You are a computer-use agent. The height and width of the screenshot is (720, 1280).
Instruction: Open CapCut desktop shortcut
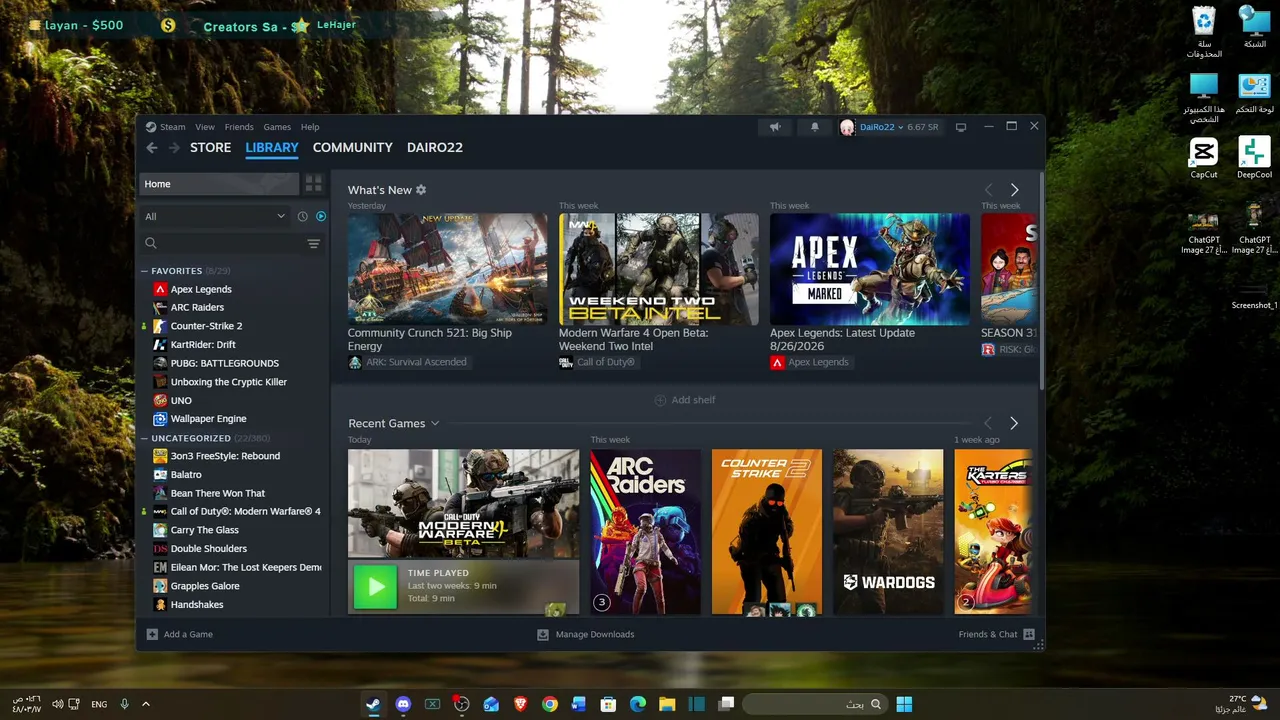(1204, 158)
